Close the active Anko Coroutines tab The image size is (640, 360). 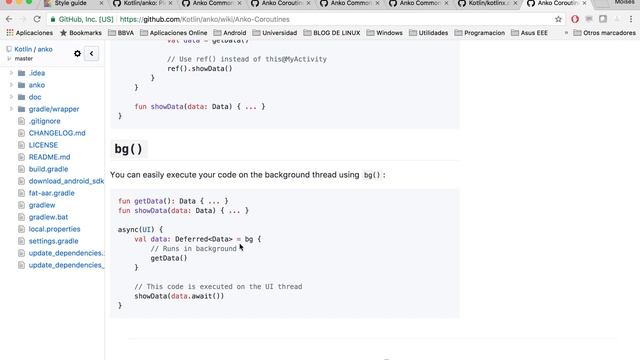[584, 3]
